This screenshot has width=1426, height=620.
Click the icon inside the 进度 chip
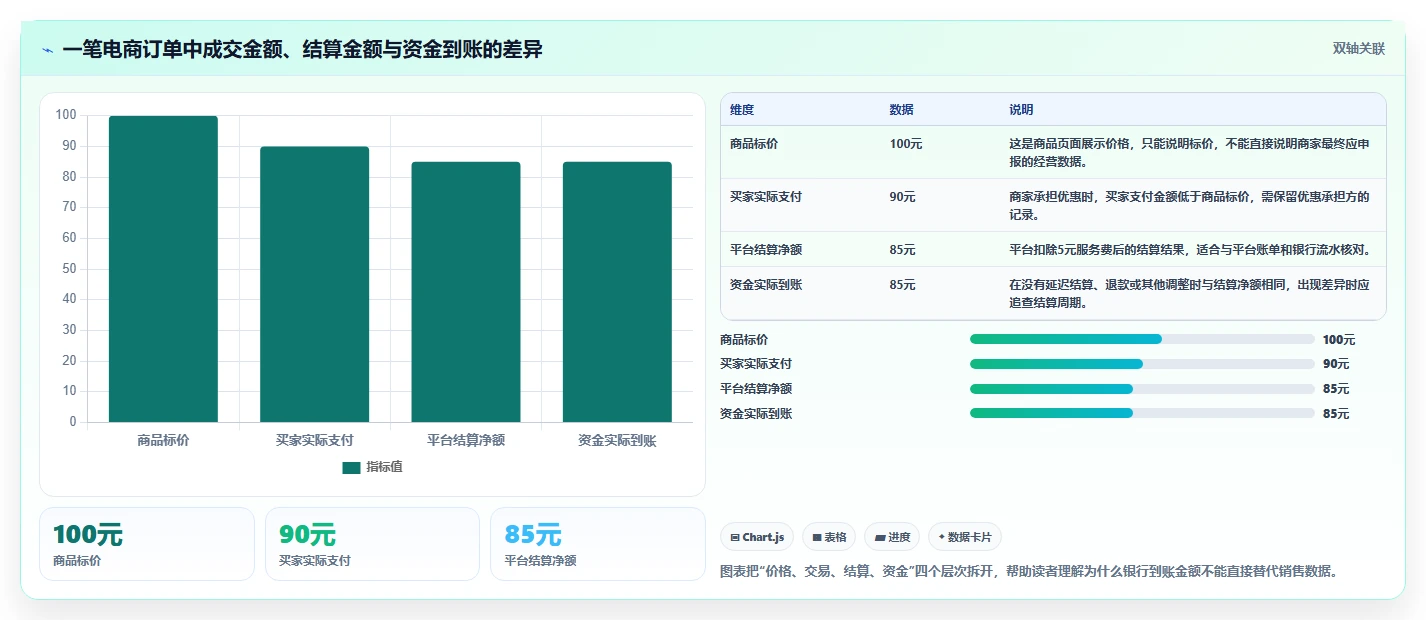880,538
